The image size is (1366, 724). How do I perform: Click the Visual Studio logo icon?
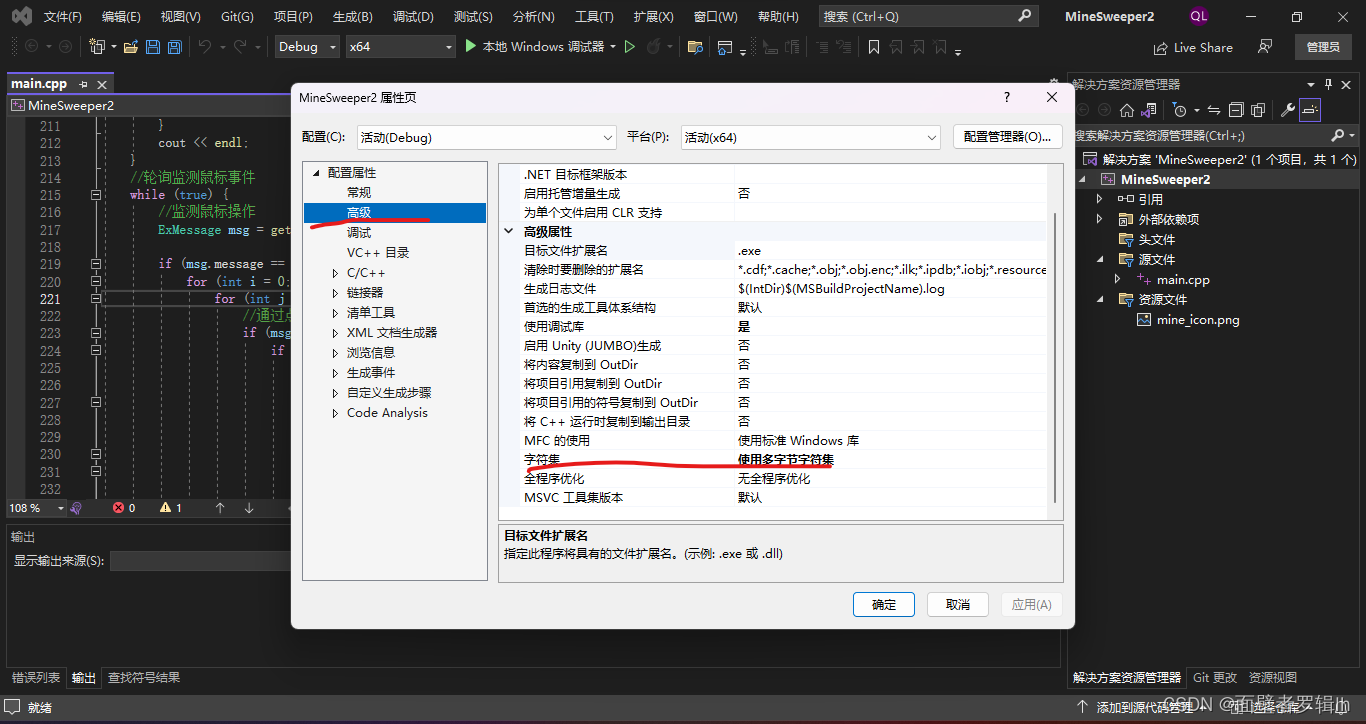coord(22,16)
